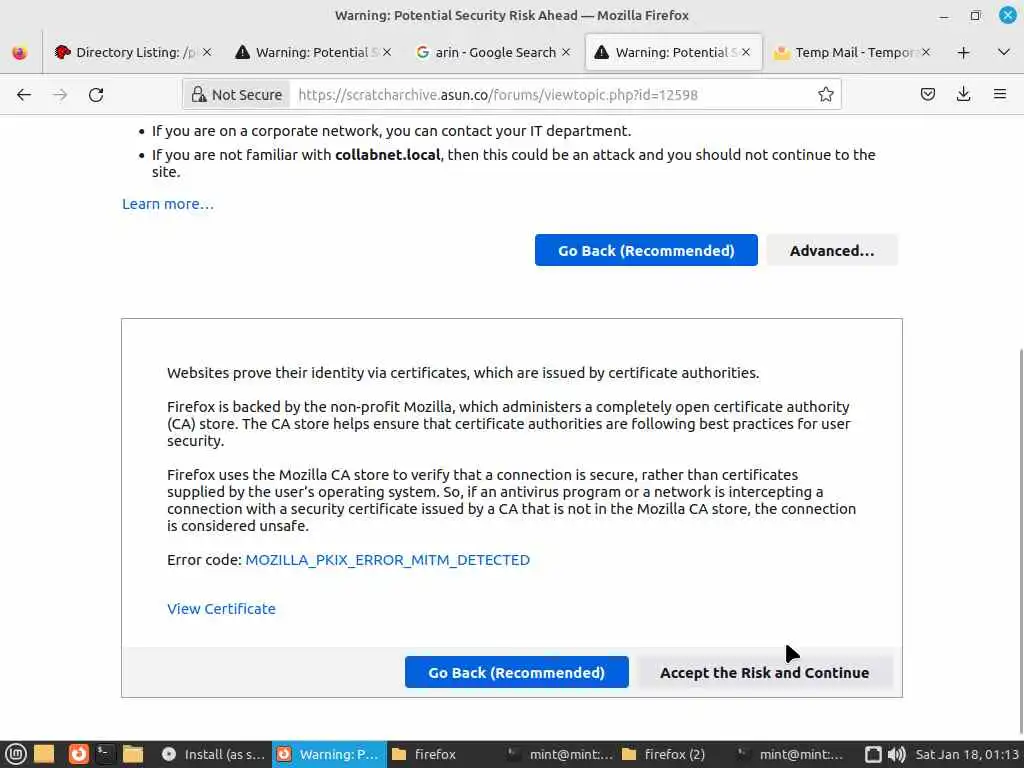Click Accept the Risk and Continue
Screen dimensions: 1024x768
[x=764, y=672]
